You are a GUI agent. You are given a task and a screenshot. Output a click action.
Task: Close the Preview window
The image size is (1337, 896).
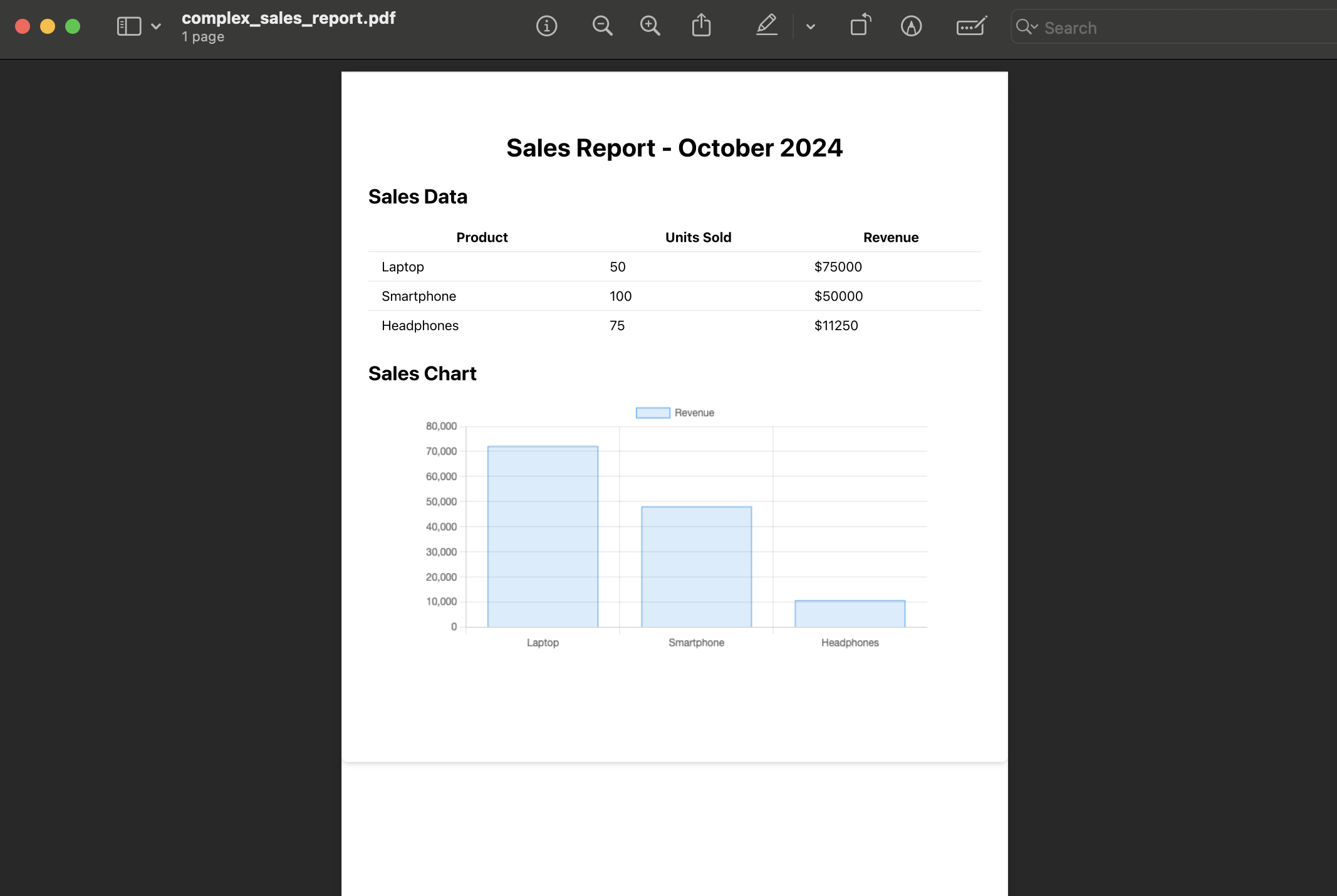23,26
